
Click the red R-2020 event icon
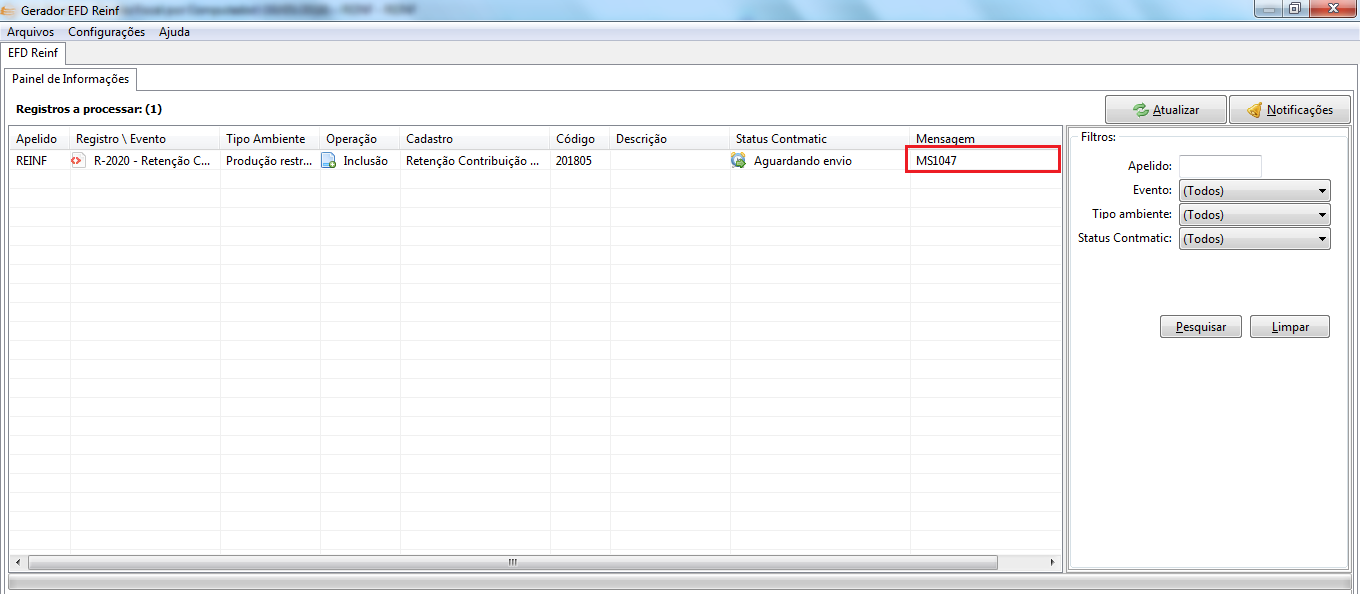click(x=78, y=160)
